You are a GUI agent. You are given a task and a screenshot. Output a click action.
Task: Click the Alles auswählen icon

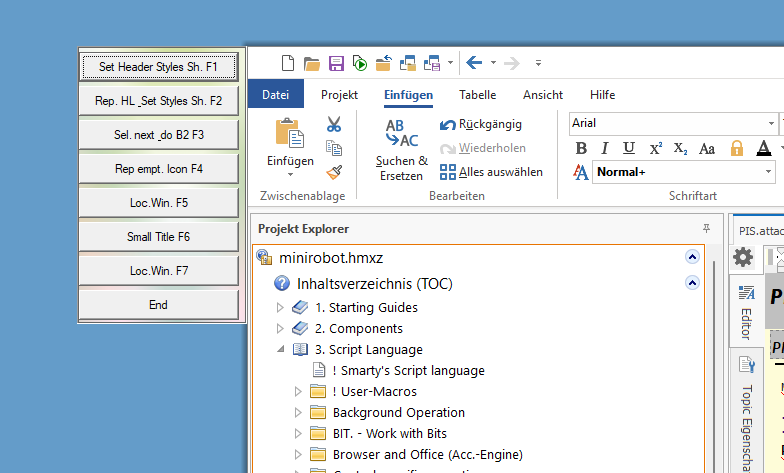448,172
